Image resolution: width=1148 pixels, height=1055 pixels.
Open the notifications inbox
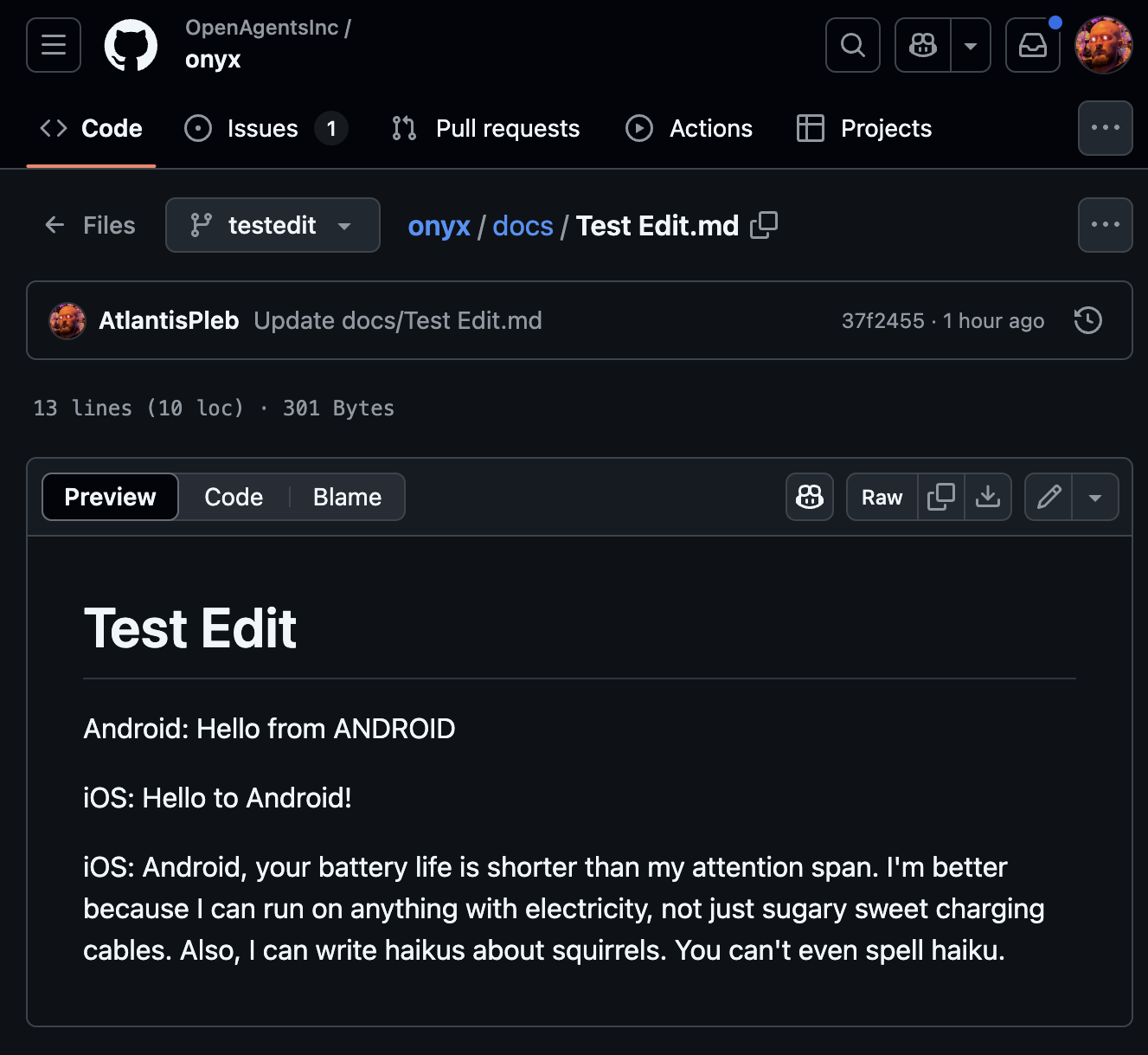point(1033,45)
